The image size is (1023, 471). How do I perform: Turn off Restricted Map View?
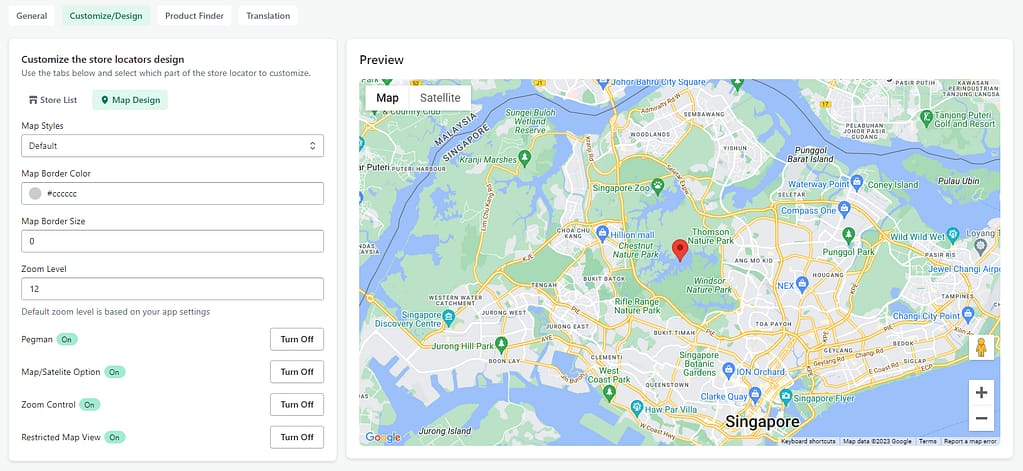pyautogui.click(x=297, y=437)
